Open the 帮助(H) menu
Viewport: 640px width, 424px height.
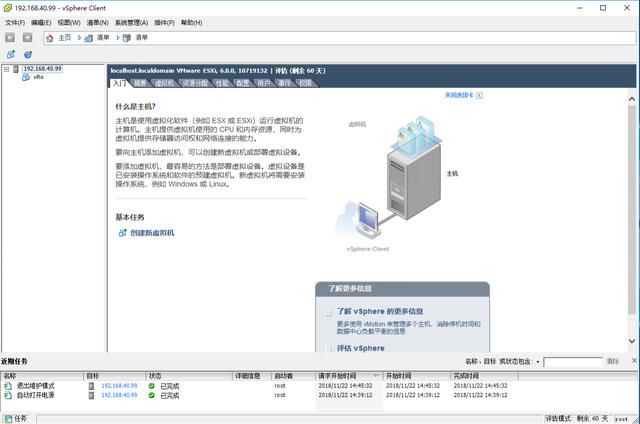coord(191,22)
